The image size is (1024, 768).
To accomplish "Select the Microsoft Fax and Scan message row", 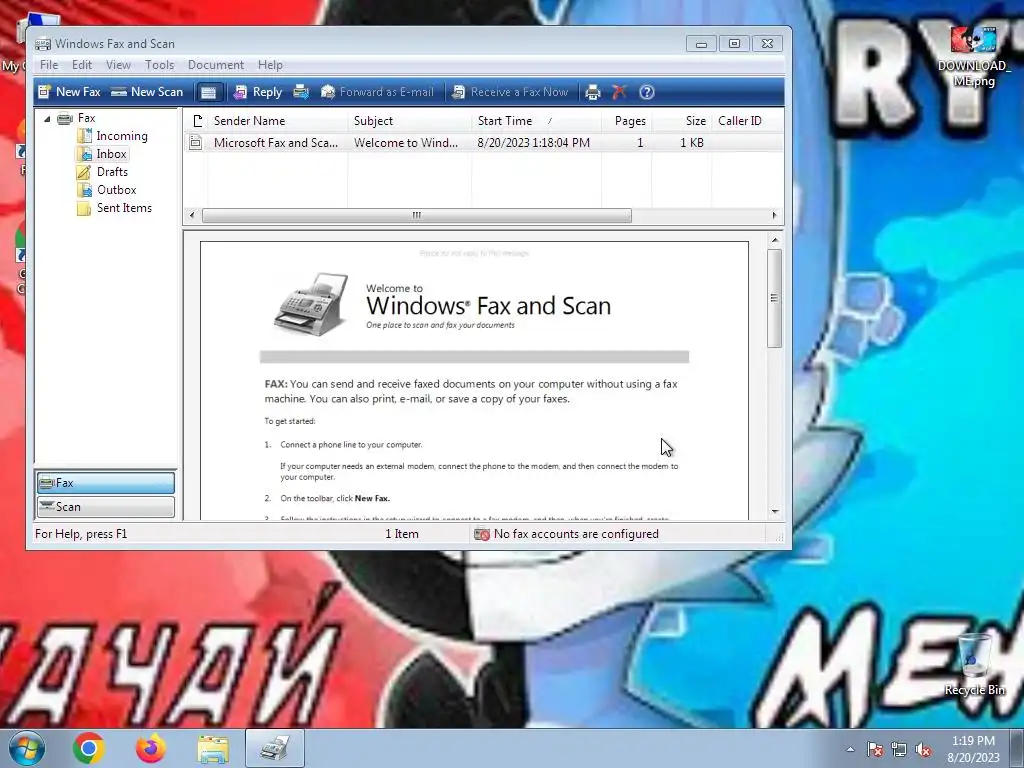I will (x=483, y=142).
